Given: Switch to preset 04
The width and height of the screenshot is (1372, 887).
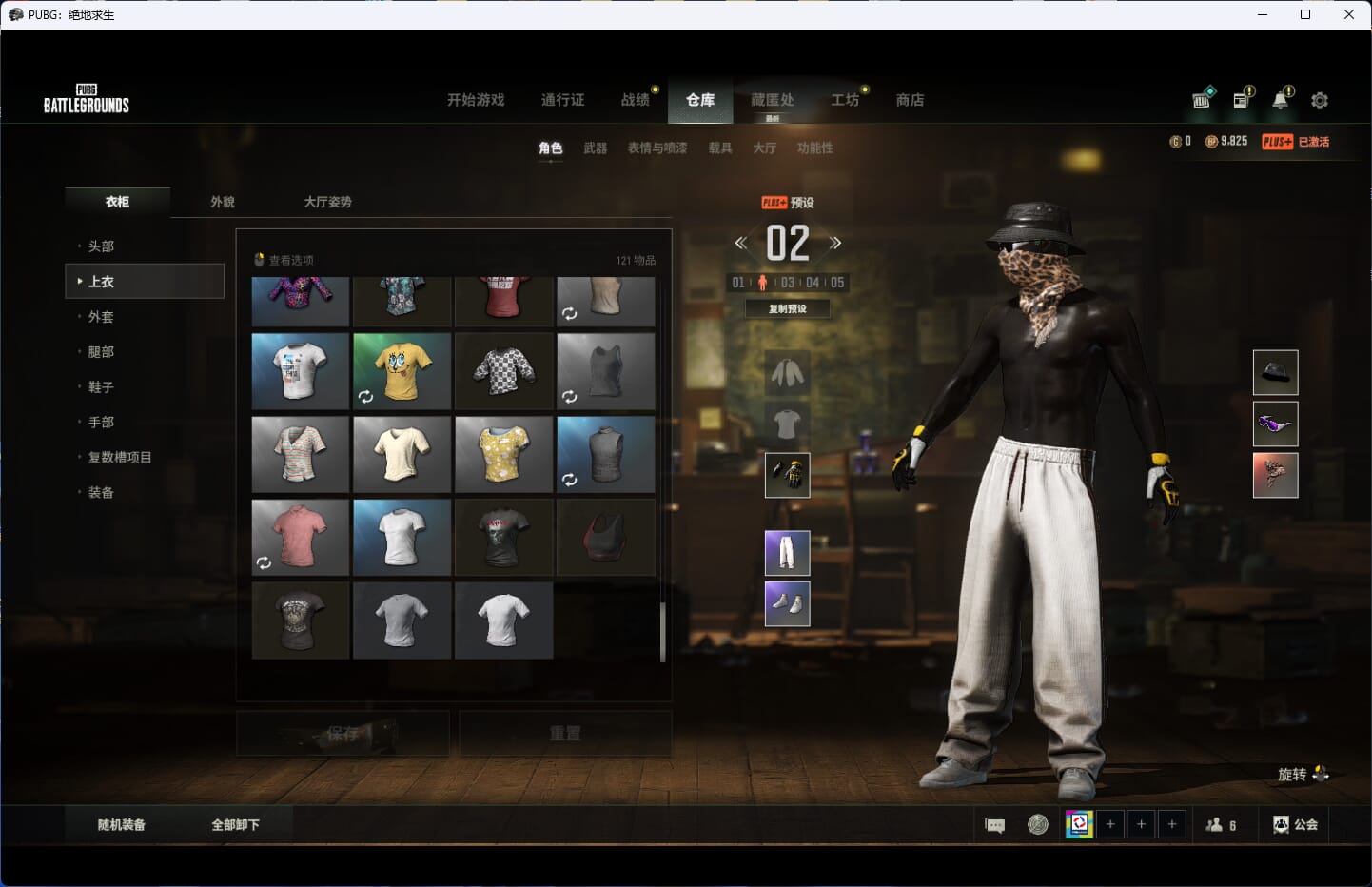Looking at the screenshot, I should (813, 283).
